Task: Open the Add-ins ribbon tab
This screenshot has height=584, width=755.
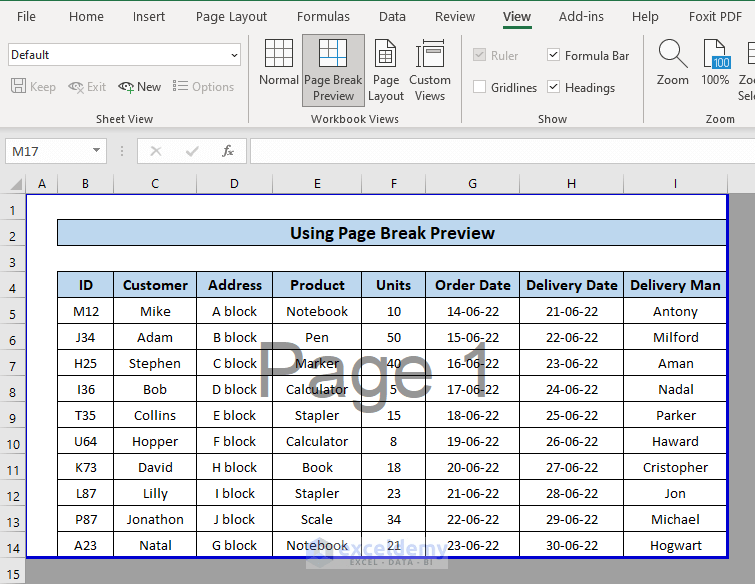Action: [x=581, y=16]
